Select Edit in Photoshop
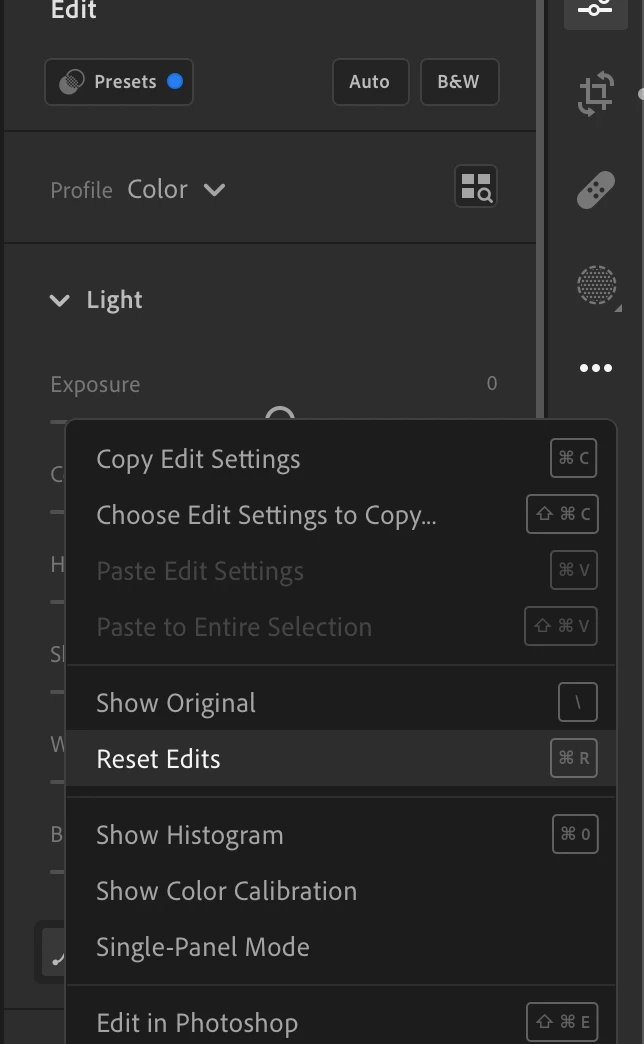This screenshot has height=1044, width=644. pyautogui.click(x=197, y=1022)
